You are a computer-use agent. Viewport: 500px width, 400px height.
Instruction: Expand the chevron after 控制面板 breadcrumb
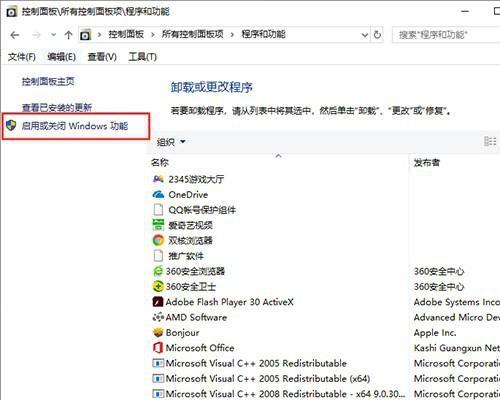pyautogui.click(x=153, y=35)
